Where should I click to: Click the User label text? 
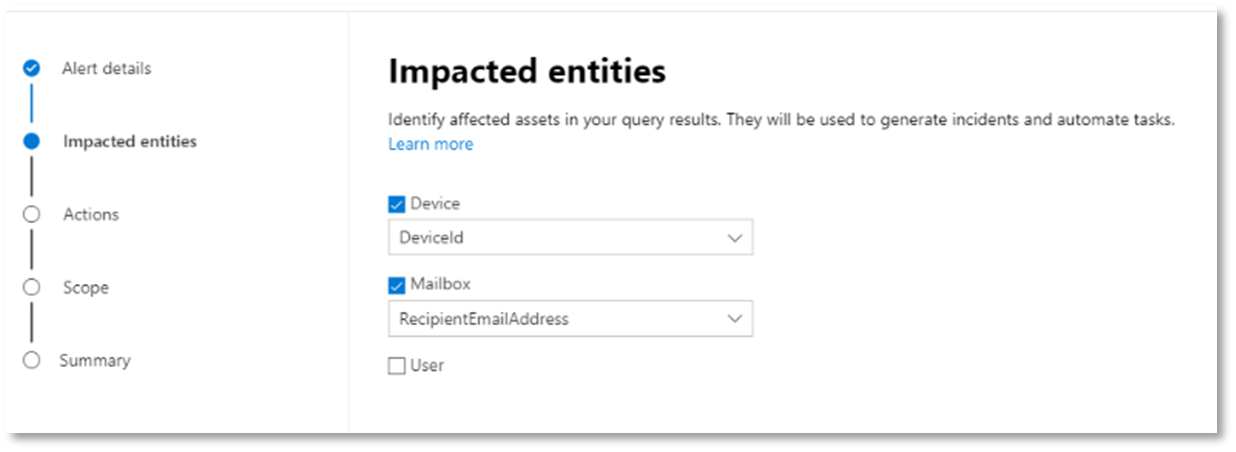427,365
